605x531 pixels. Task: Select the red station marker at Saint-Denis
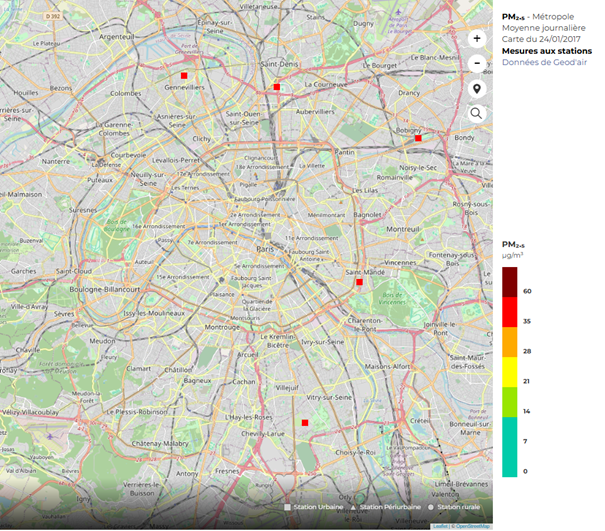pos(277,87)
